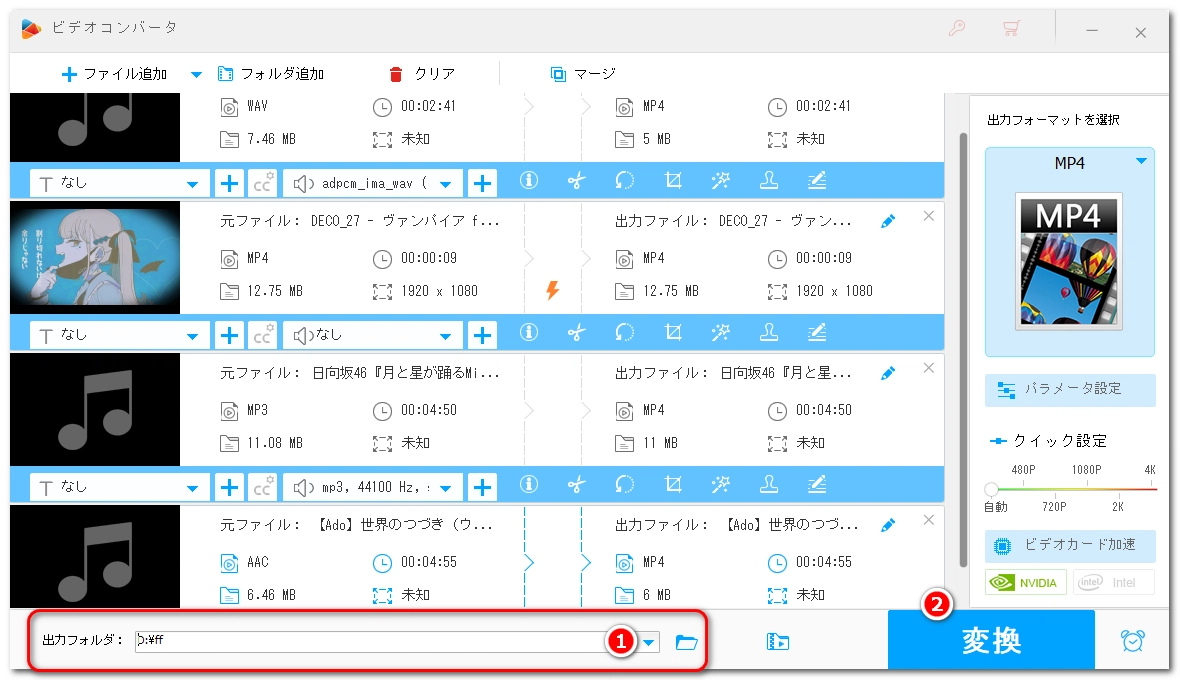
Task: Click the watermark stamp icon in the top toolbar row
Action: coord(769,181)
